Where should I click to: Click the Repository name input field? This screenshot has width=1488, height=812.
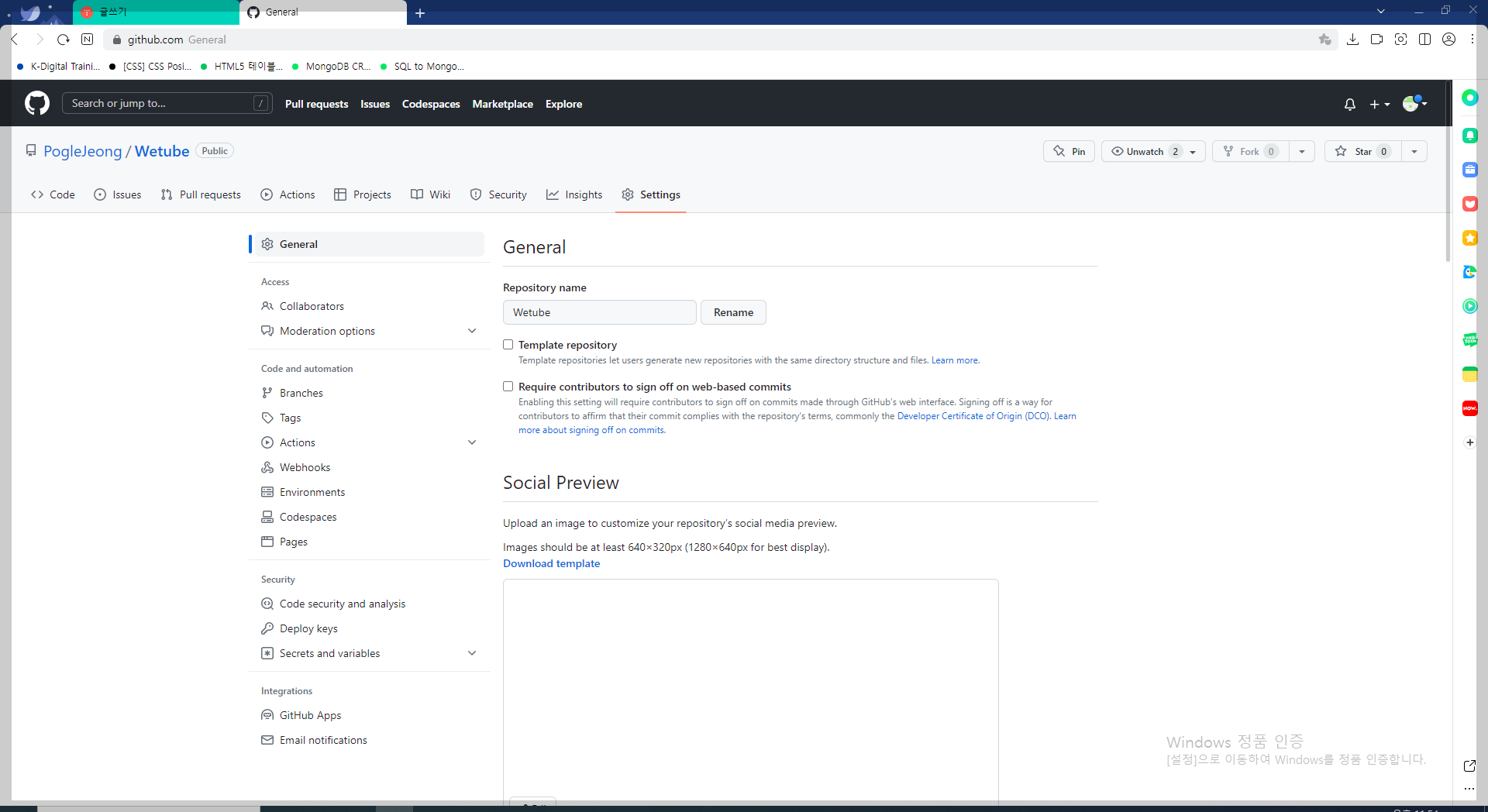coord(600,312)
